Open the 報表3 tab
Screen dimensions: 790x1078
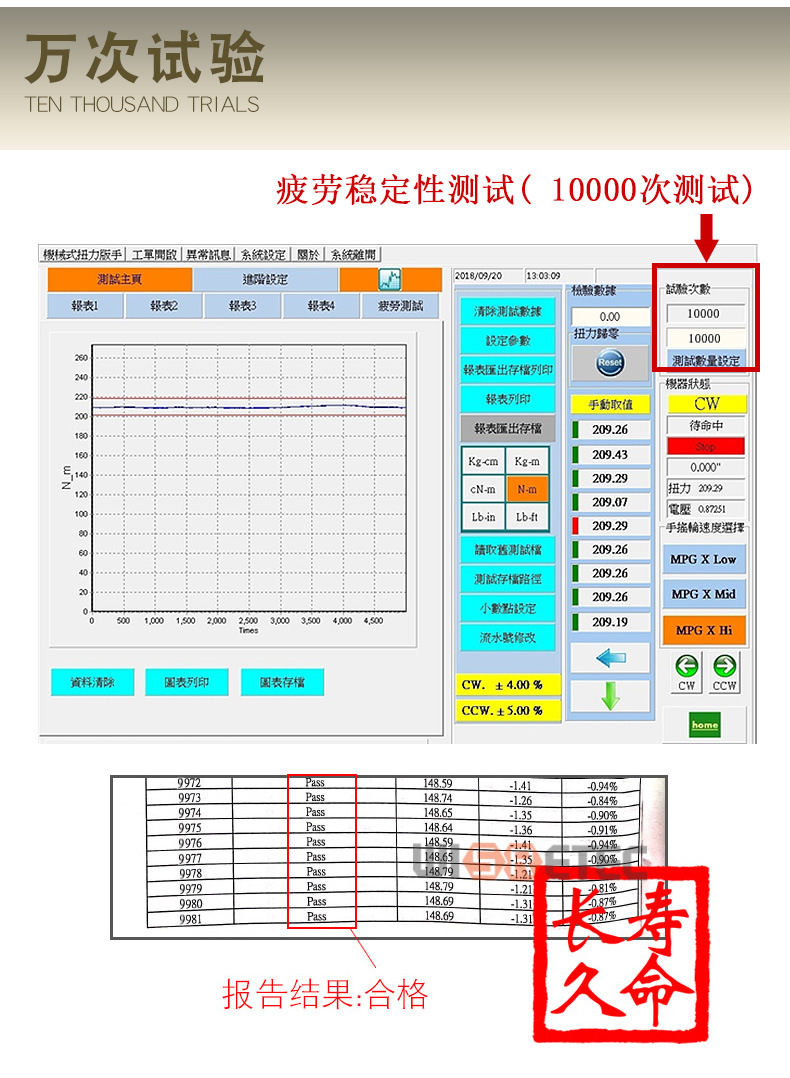point(243,306)
